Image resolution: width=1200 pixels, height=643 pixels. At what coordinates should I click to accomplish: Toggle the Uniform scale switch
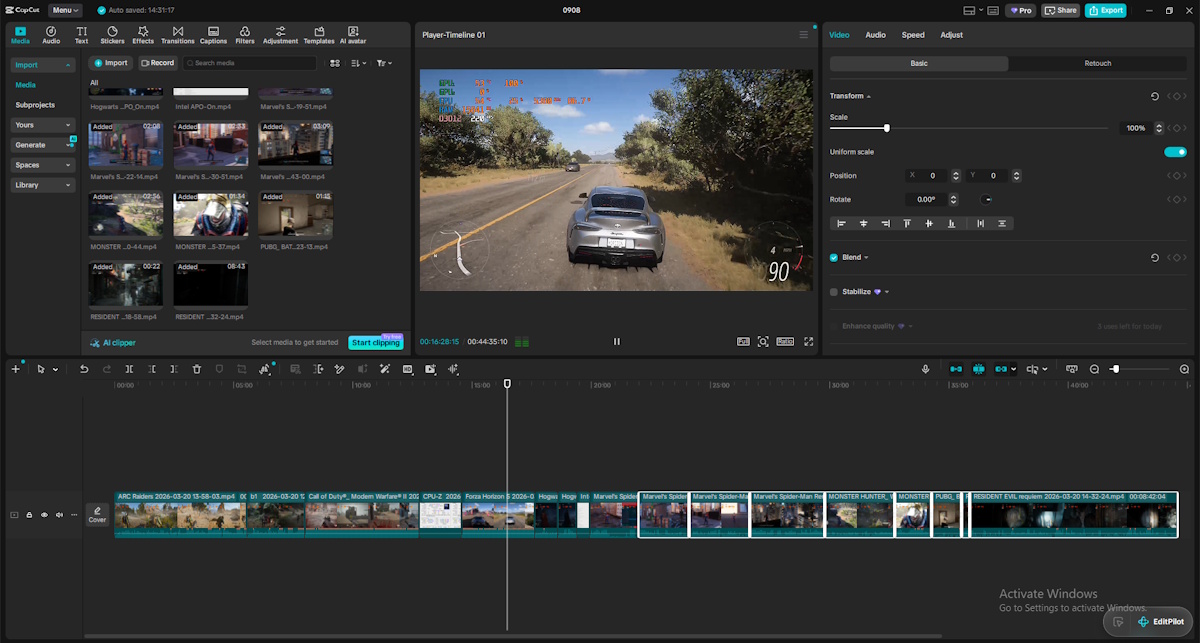pos(1175,152)
